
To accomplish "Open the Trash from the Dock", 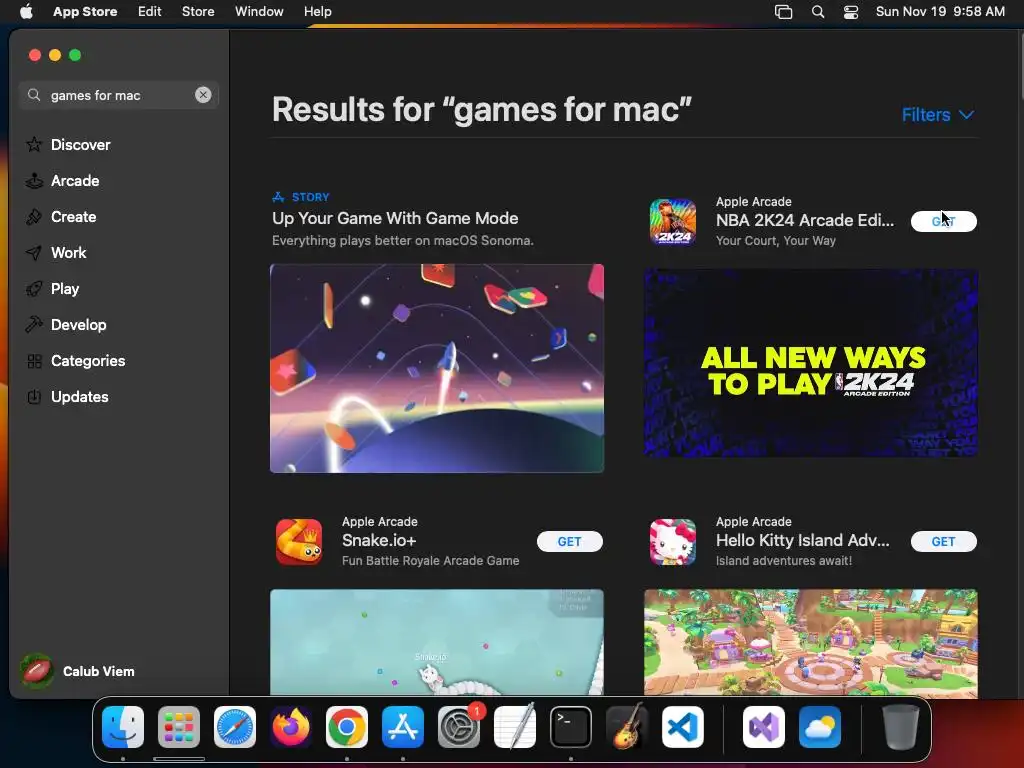I will click(901, 727).
